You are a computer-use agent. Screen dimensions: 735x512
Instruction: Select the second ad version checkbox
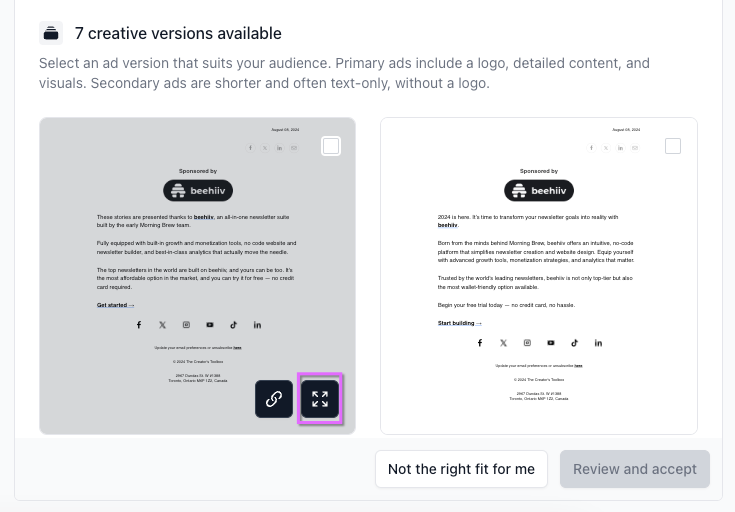point(673,146)
